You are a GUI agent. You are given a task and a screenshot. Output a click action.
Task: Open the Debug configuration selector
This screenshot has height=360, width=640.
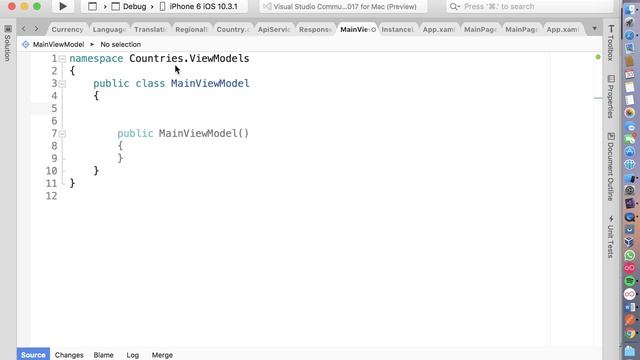click(x=129, y=7)
